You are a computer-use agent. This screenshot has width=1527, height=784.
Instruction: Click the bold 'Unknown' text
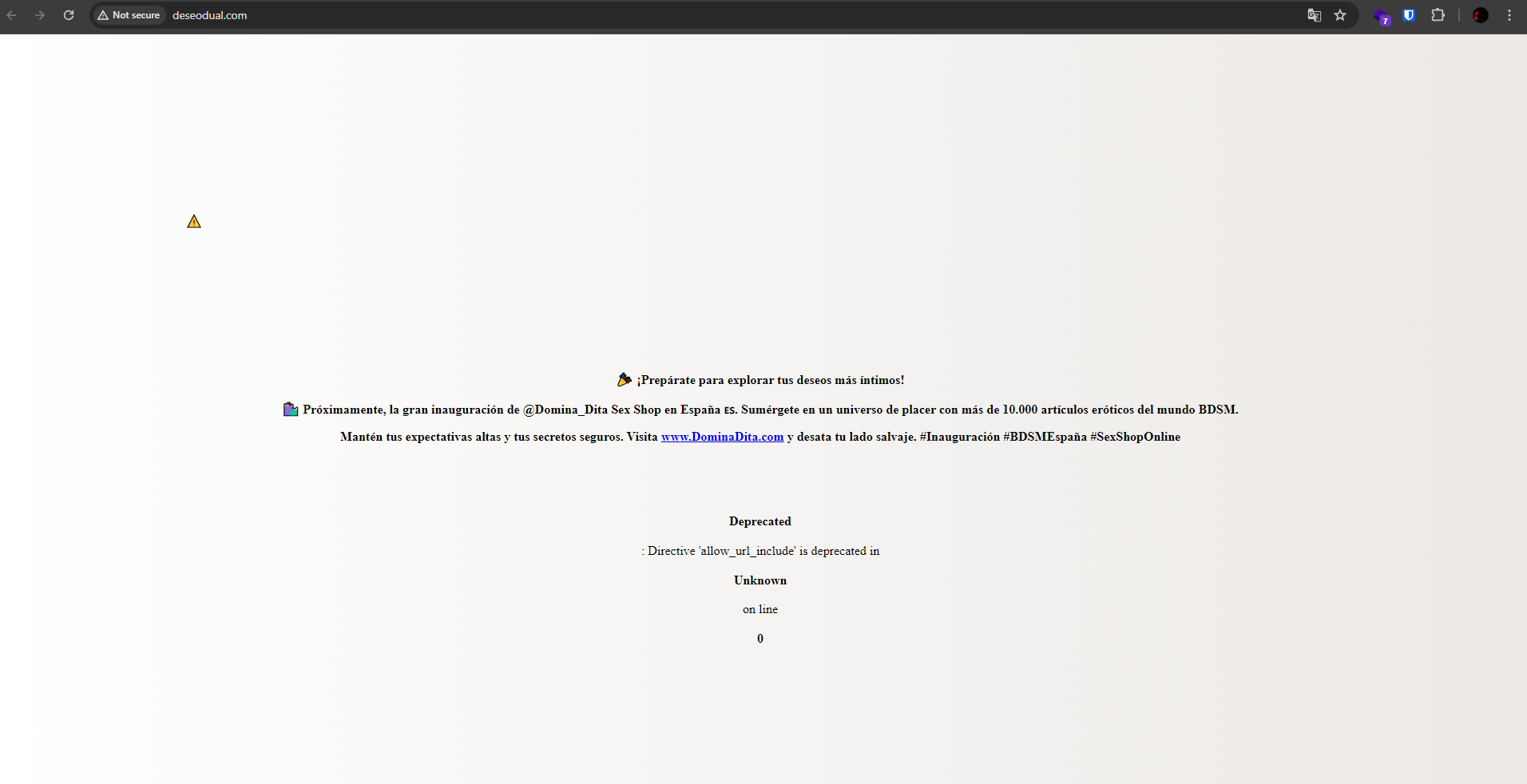tap(760, 580)
